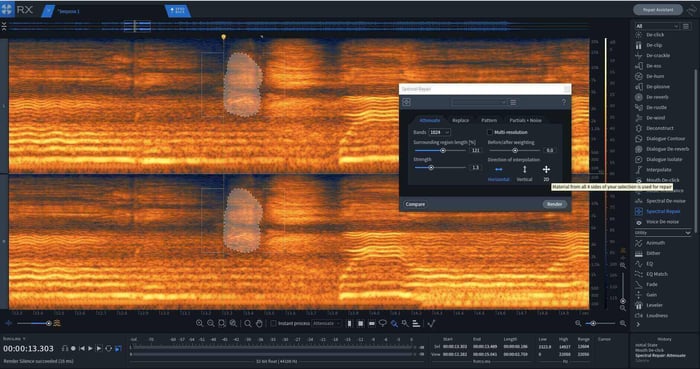
Task: Toggle the record button in transport
Action: pyautogui.click(x=73, y=348)
